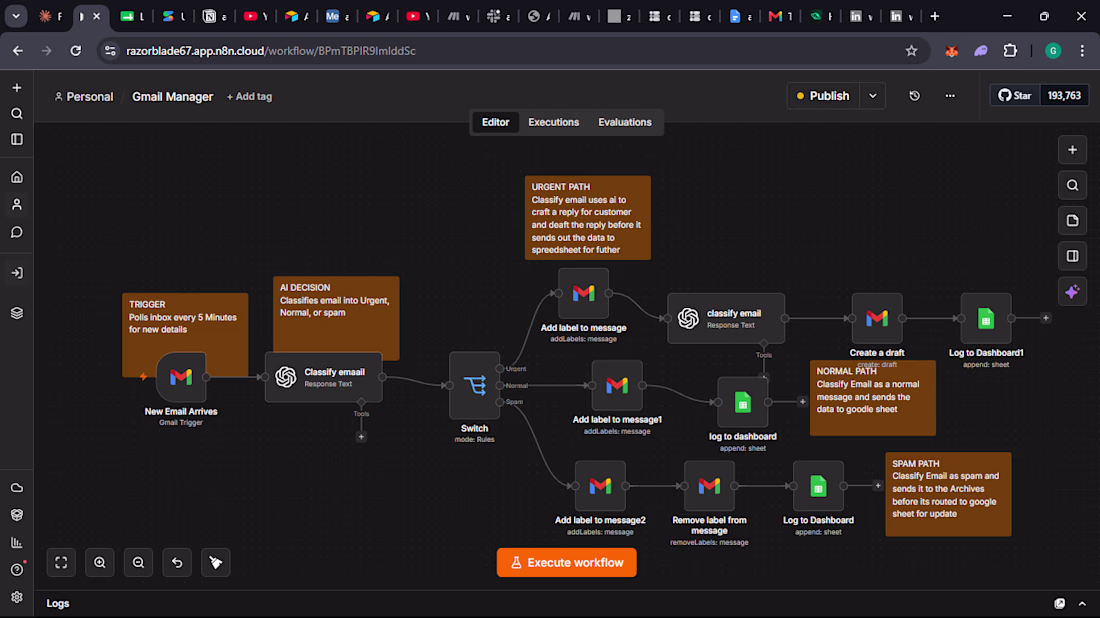Open sidebar settings gear icon
The width and height of the screenshot is (1100, 618).
pyautogui.click(x=17, y=597)
